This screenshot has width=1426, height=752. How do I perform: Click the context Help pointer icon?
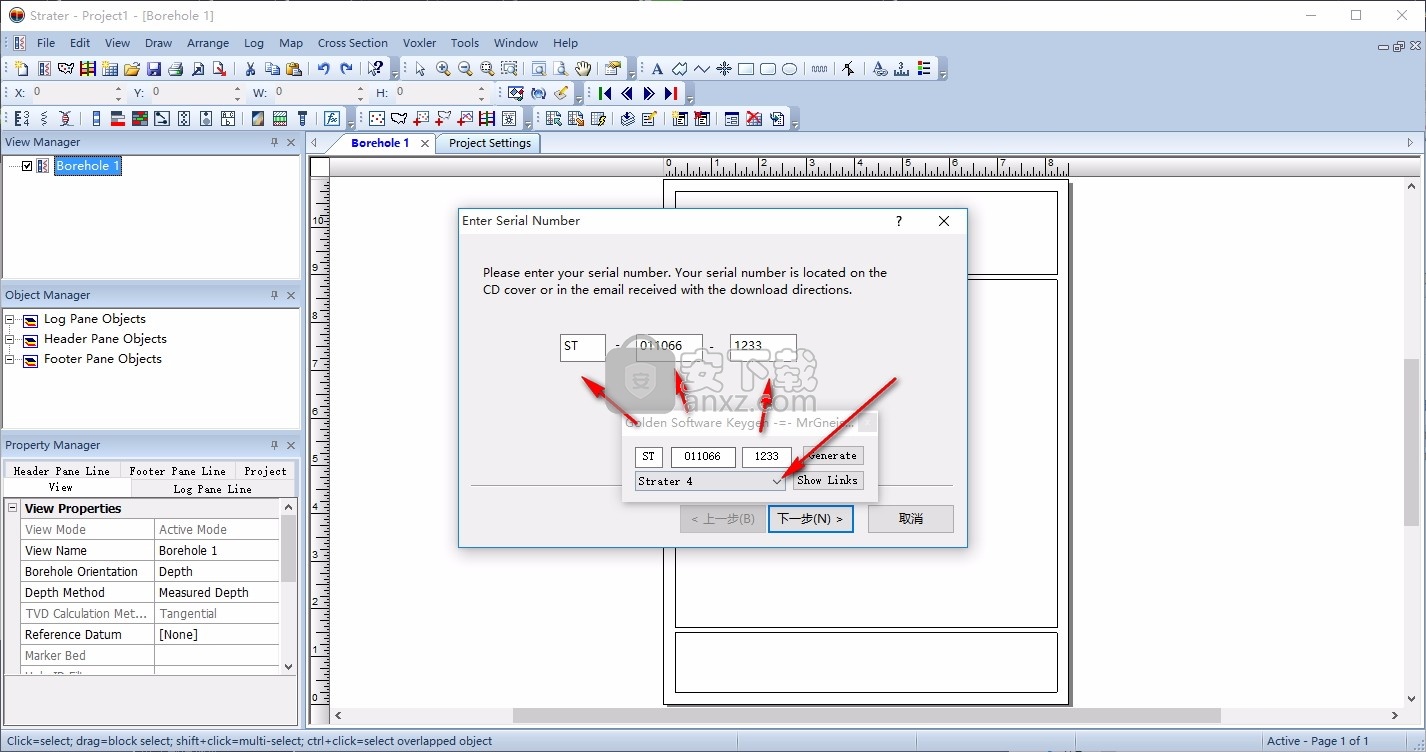(376, 69)
